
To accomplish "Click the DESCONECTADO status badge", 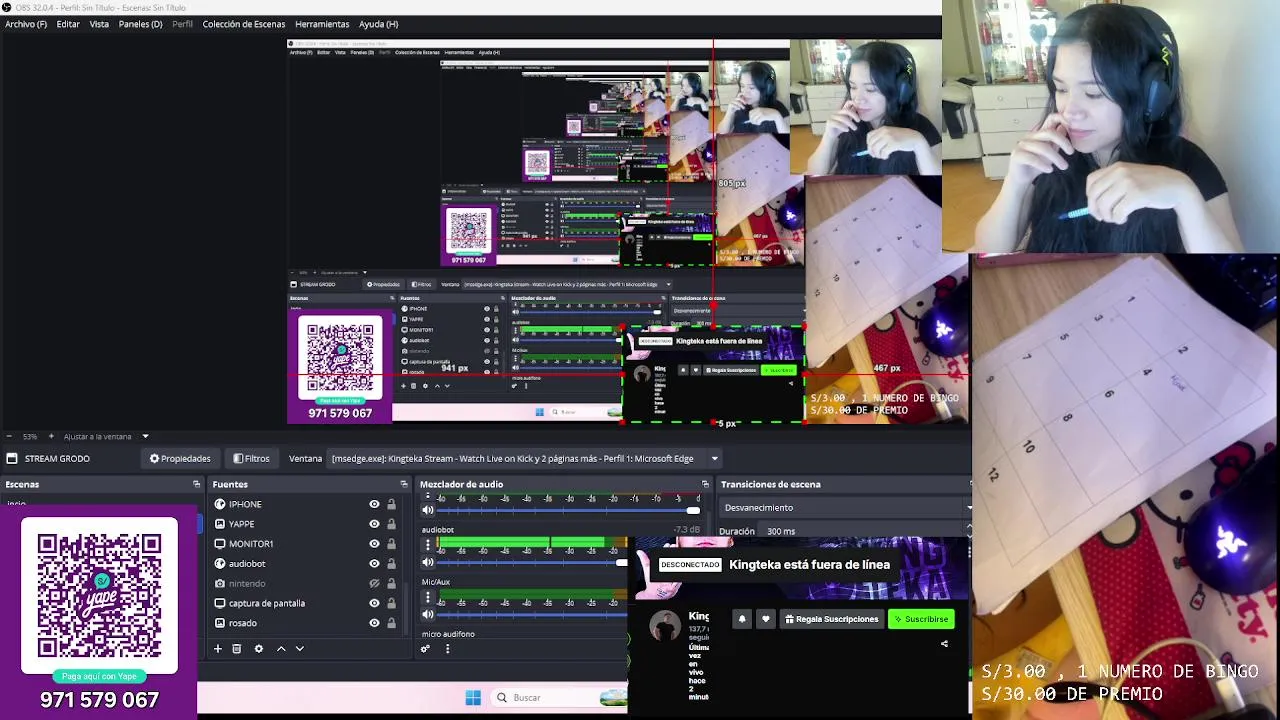I will 690,565.
